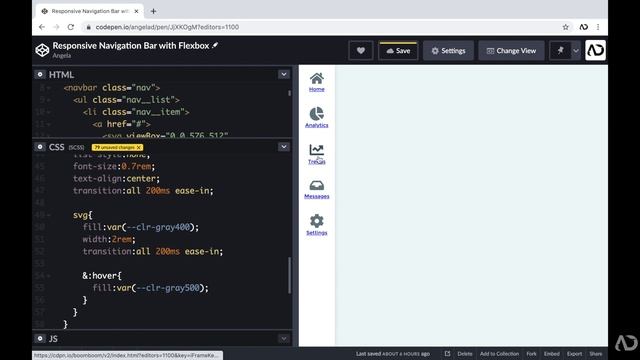
Task: Go forward with browser forward arrow
Action: tap(56, 27)
